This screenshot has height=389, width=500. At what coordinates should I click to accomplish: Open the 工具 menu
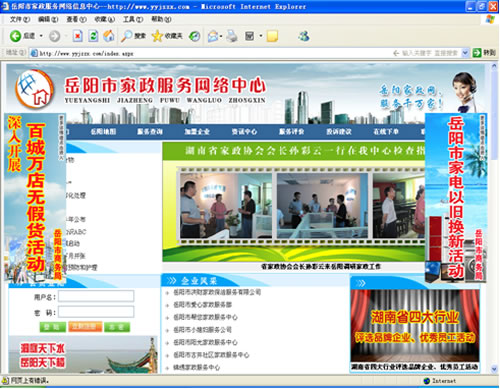click(133, 19)
